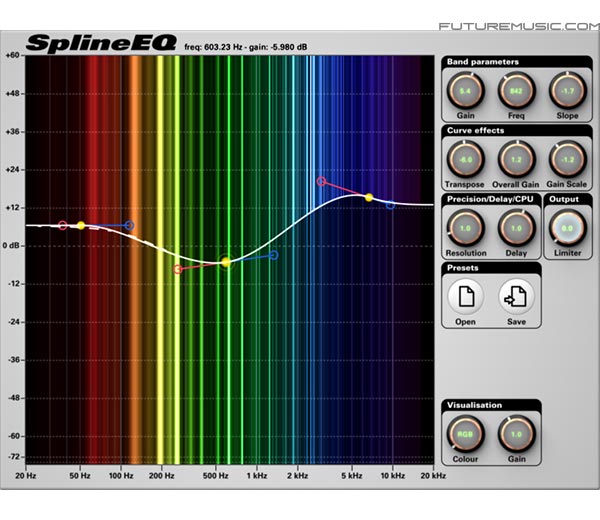Click the 500 Hz axis label

[x=215, y=476]
